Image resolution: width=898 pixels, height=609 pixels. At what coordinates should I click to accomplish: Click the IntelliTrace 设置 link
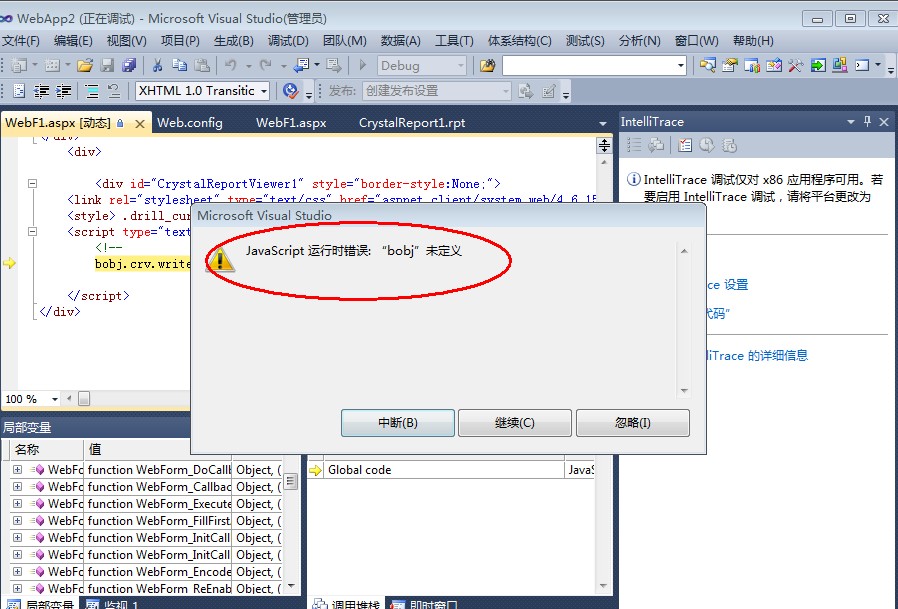727,285
